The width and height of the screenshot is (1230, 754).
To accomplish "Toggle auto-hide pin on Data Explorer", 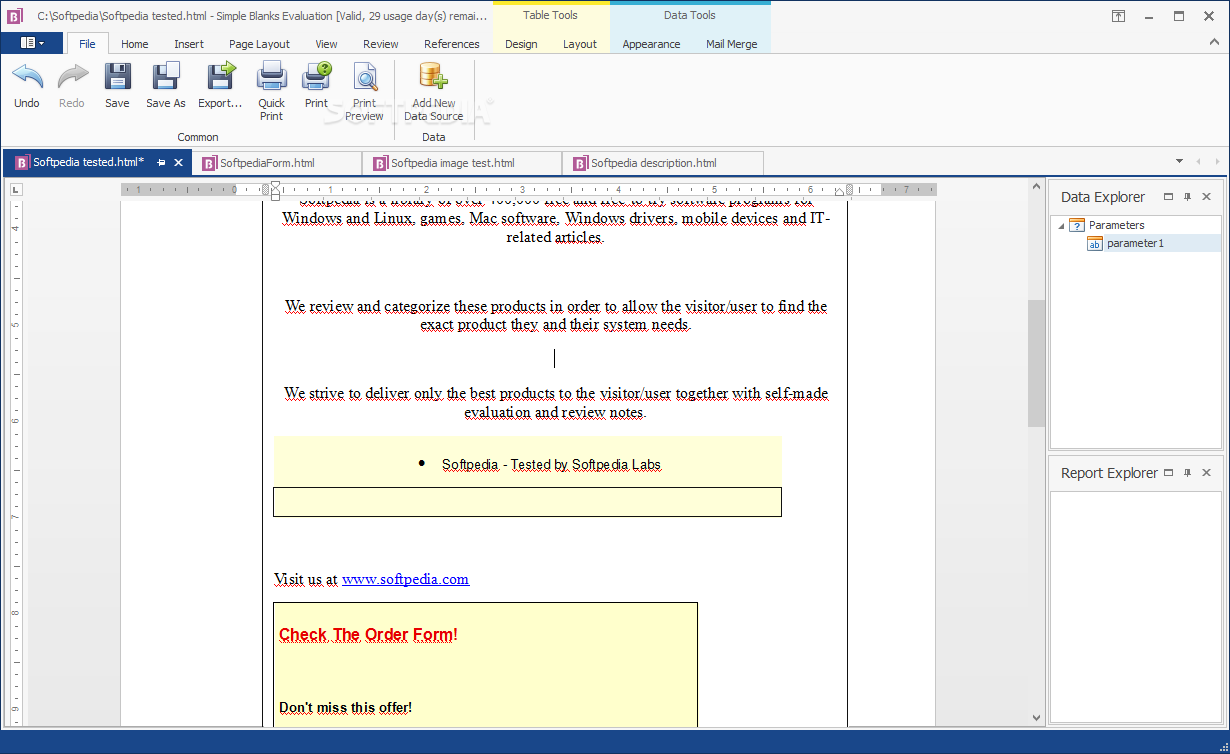I will point(1188,197).
